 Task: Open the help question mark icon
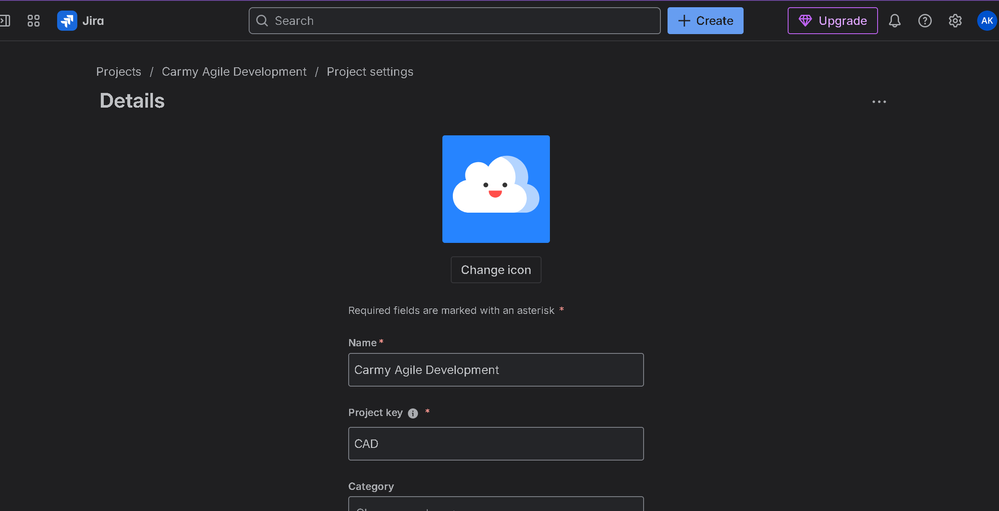click(x=924, y=20)
